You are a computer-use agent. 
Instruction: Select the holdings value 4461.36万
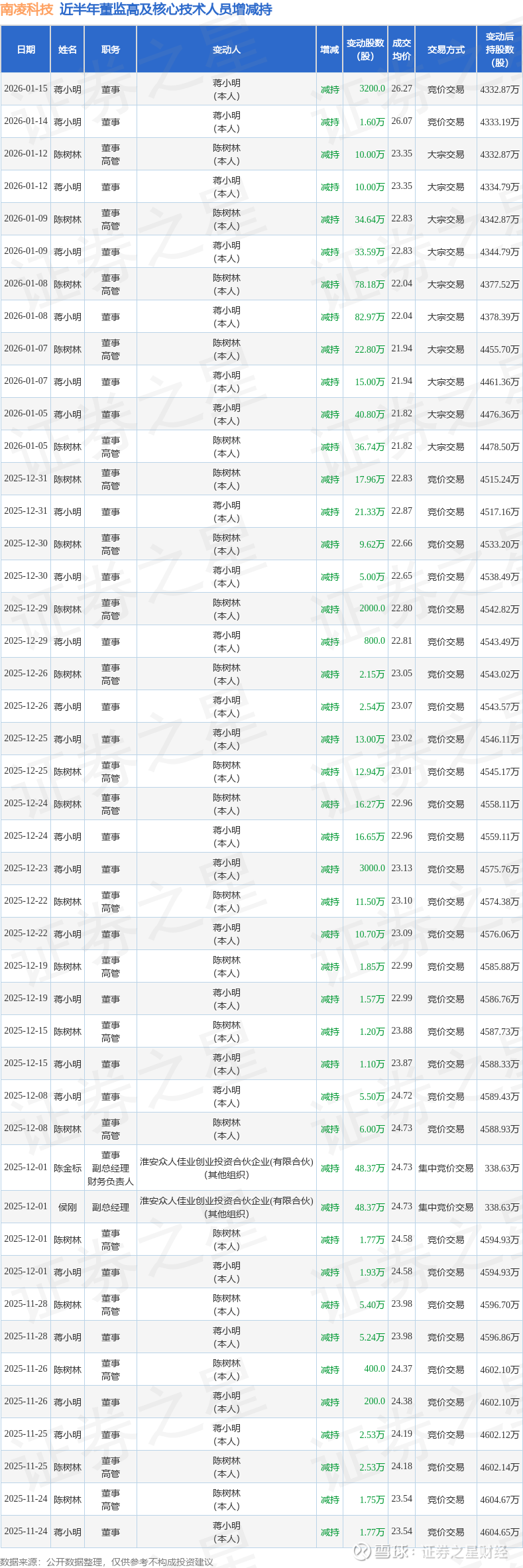pyautogui.click(x=500, y=382)
